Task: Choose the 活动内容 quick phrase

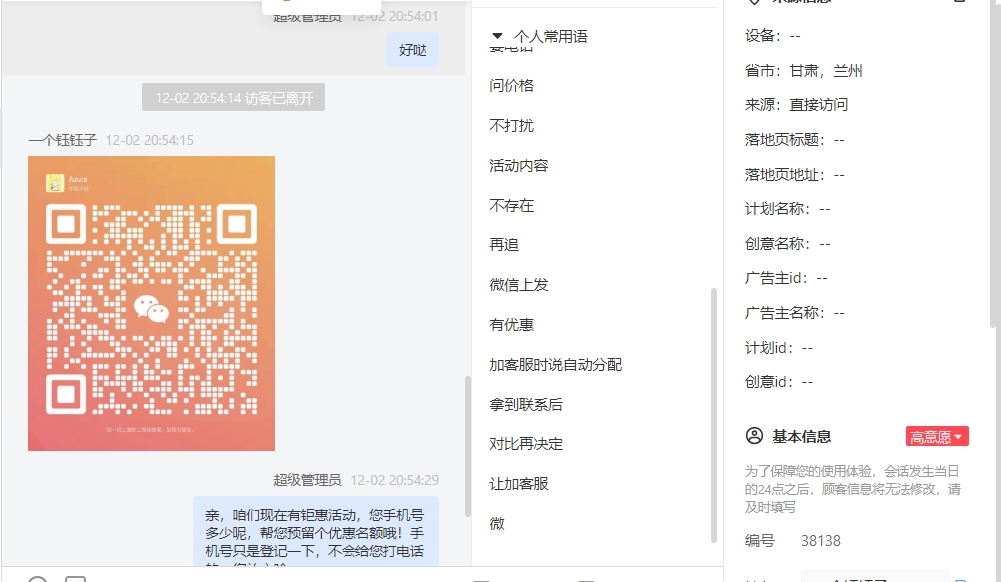Action: click(518, 166)
